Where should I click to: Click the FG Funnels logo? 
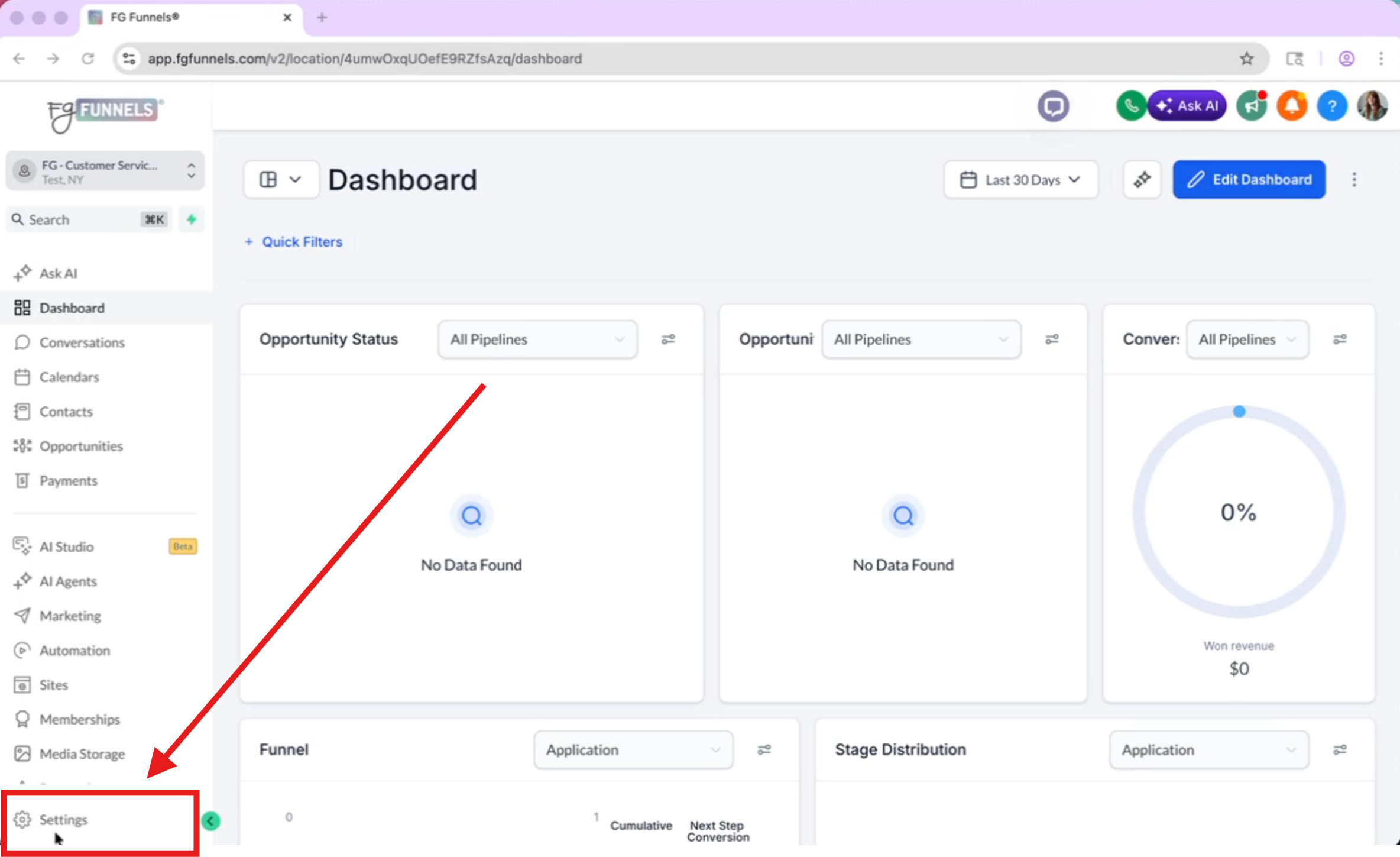click(105, 115)
